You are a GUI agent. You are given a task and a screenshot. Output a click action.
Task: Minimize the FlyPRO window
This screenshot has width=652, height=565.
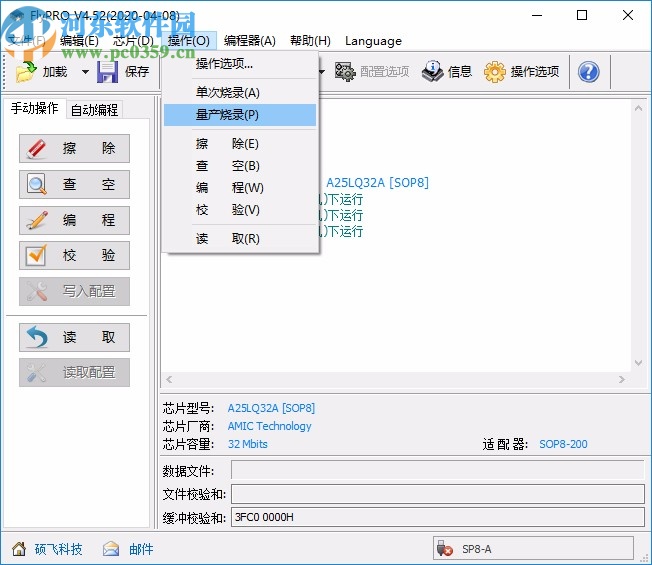pos(537,15)
